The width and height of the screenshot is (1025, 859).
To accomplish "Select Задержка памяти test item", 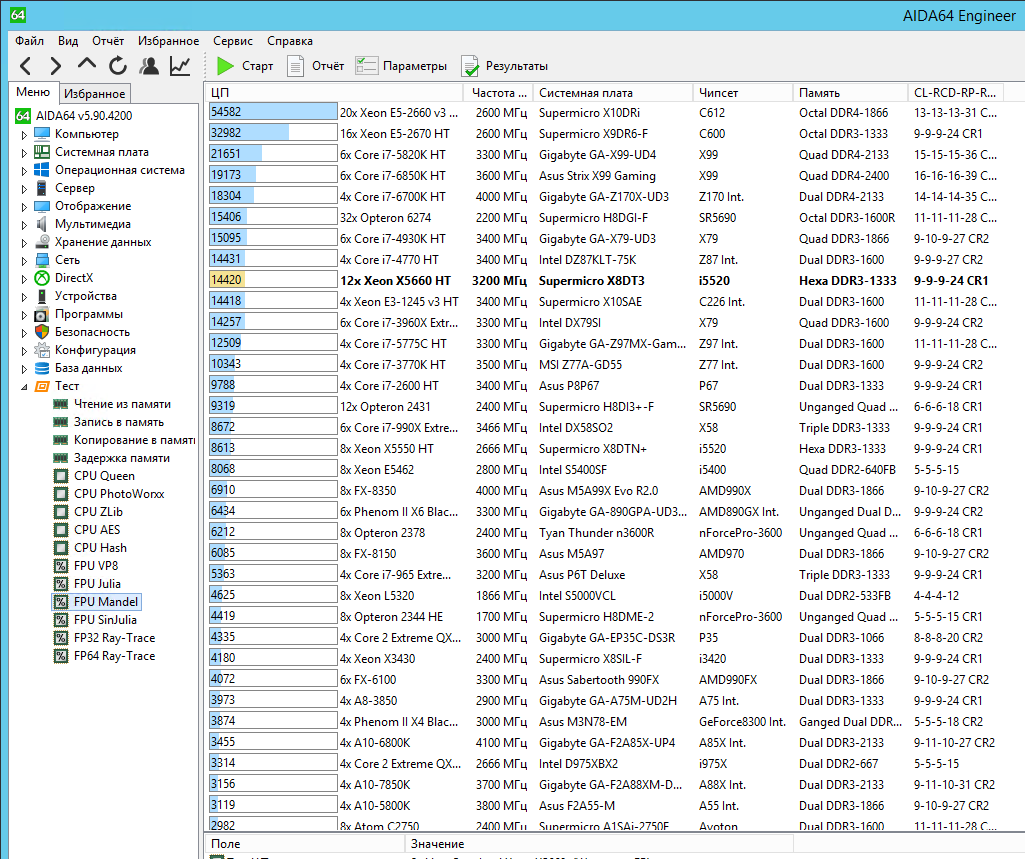I will (122, 458).
